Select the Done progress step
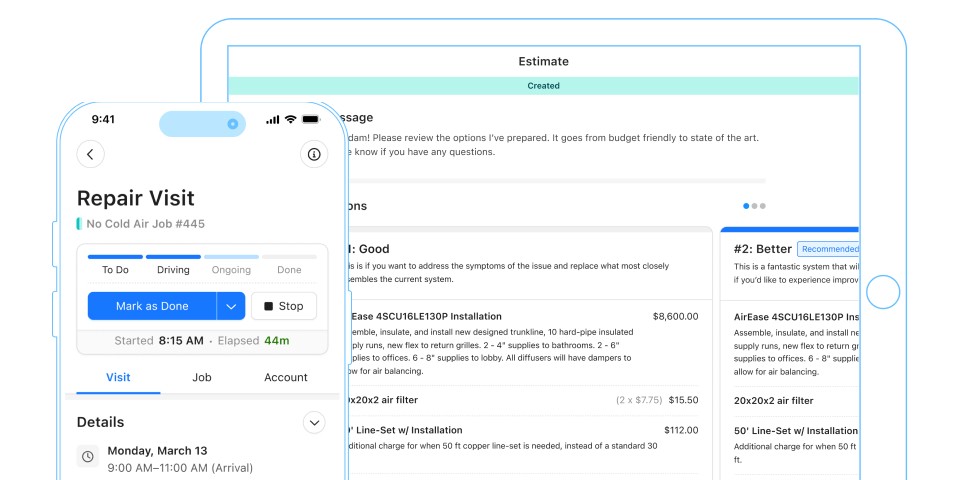 289,264
